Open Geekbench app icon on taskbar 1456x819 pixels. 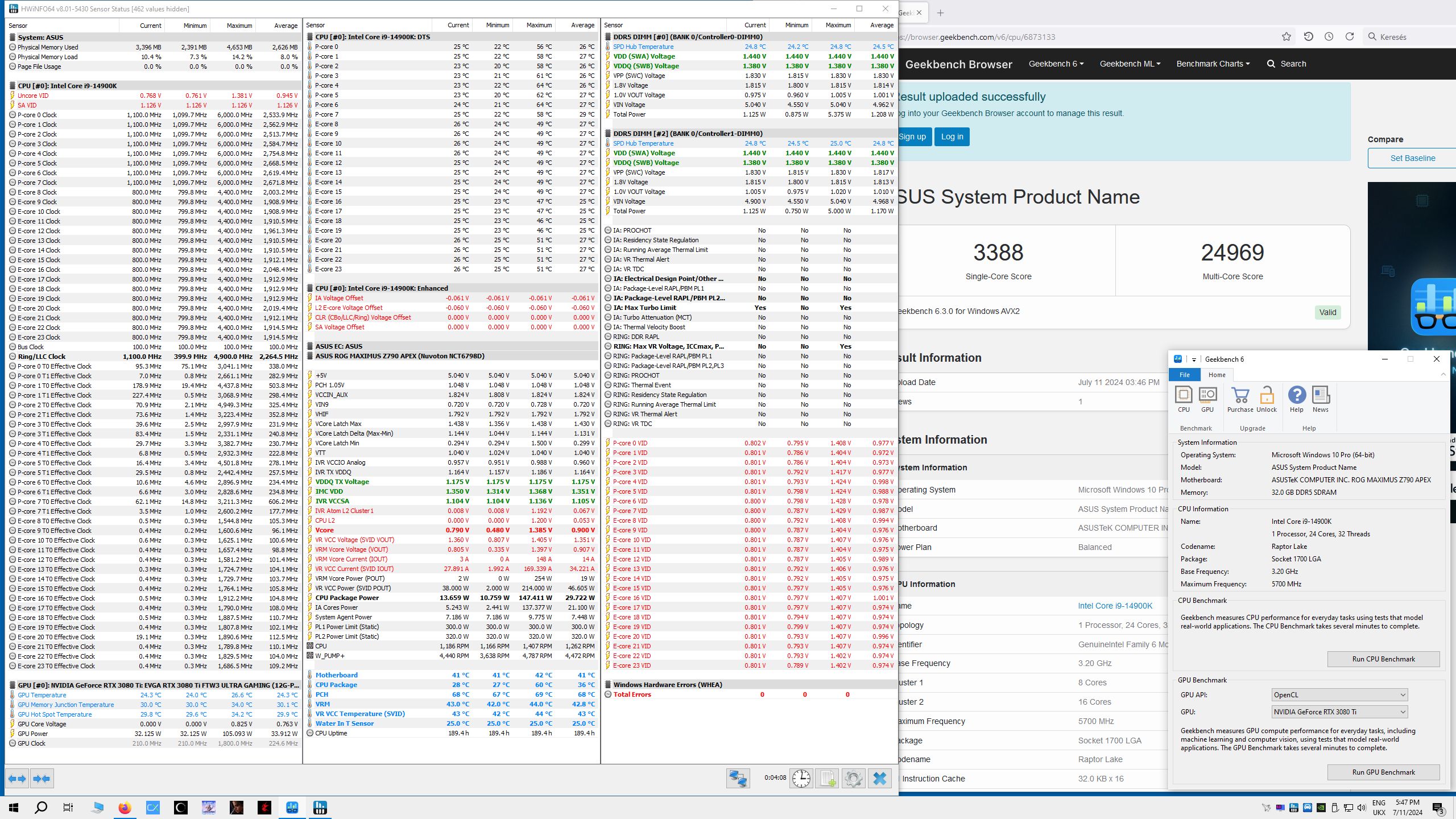[x=292, y=808]
